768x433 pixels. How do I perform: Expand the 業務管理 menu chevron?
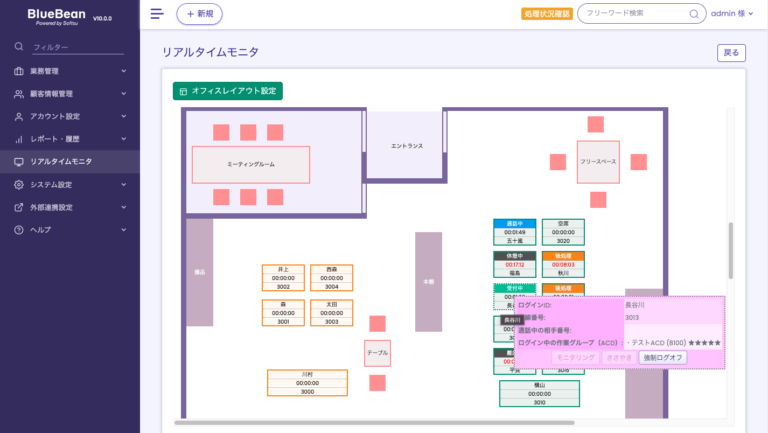point(124,72)
